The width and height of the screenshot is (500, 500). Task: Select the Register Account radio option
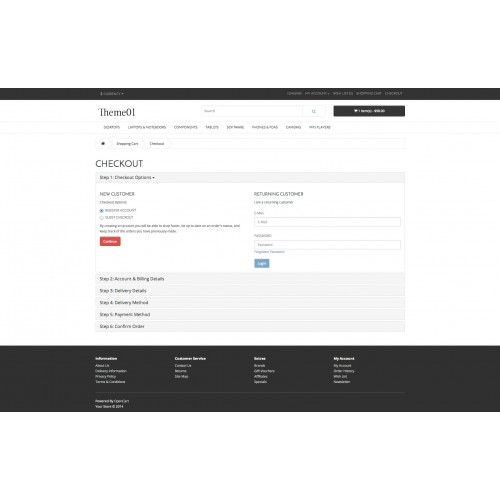point(102,211)
